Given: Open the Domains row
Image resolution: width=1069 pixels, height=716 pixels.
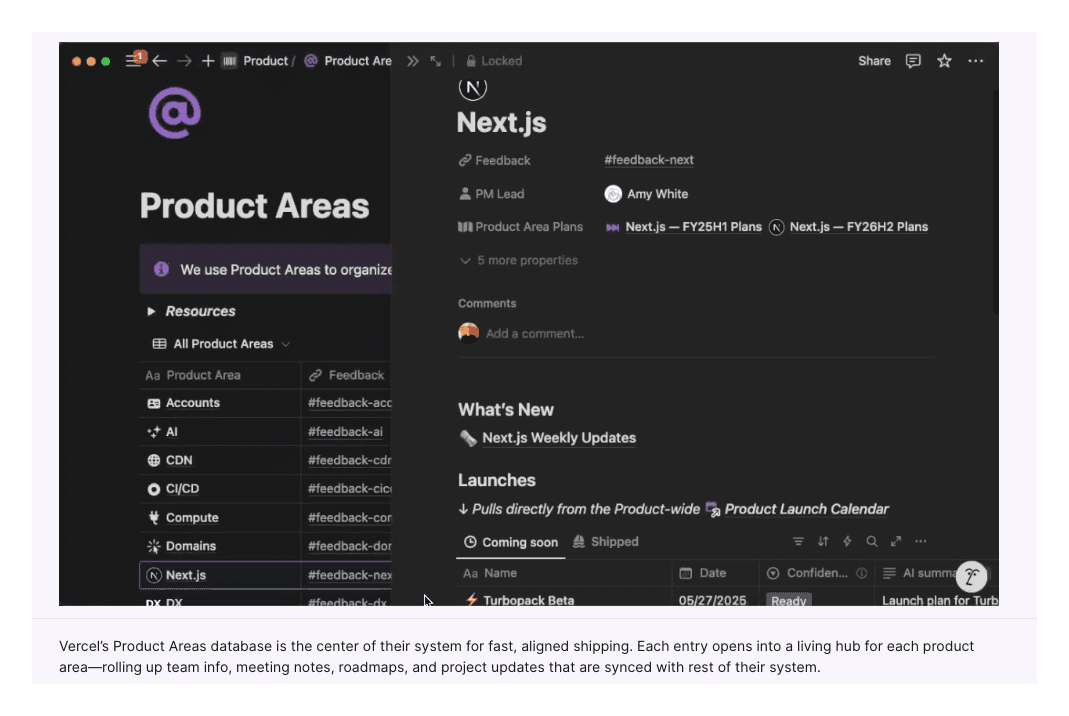Looking at the screenshot, I should tap(190, 546).
